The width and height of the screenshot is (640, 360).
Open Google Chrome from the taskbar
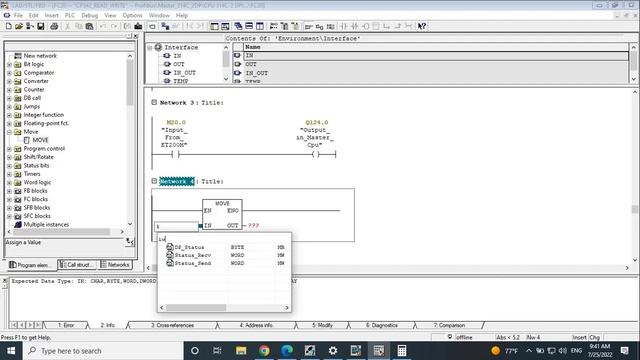[264, 351]
